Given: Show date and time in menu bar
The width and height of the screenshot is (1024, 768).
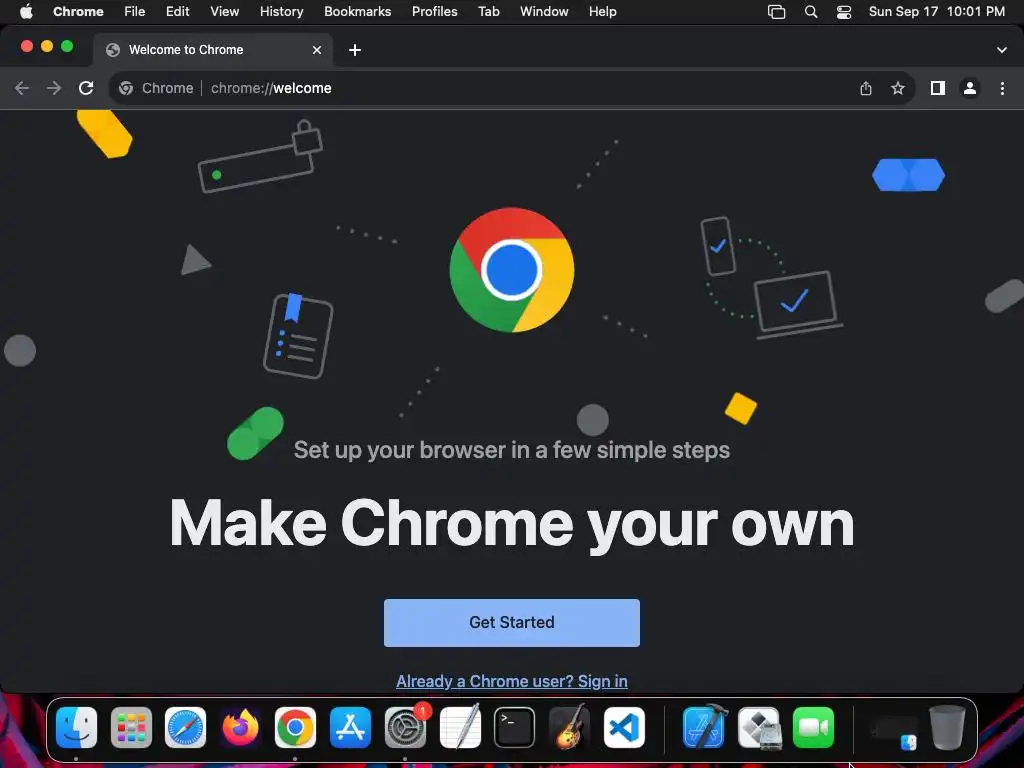Looking at the screenshot, I should coord(936,12).
